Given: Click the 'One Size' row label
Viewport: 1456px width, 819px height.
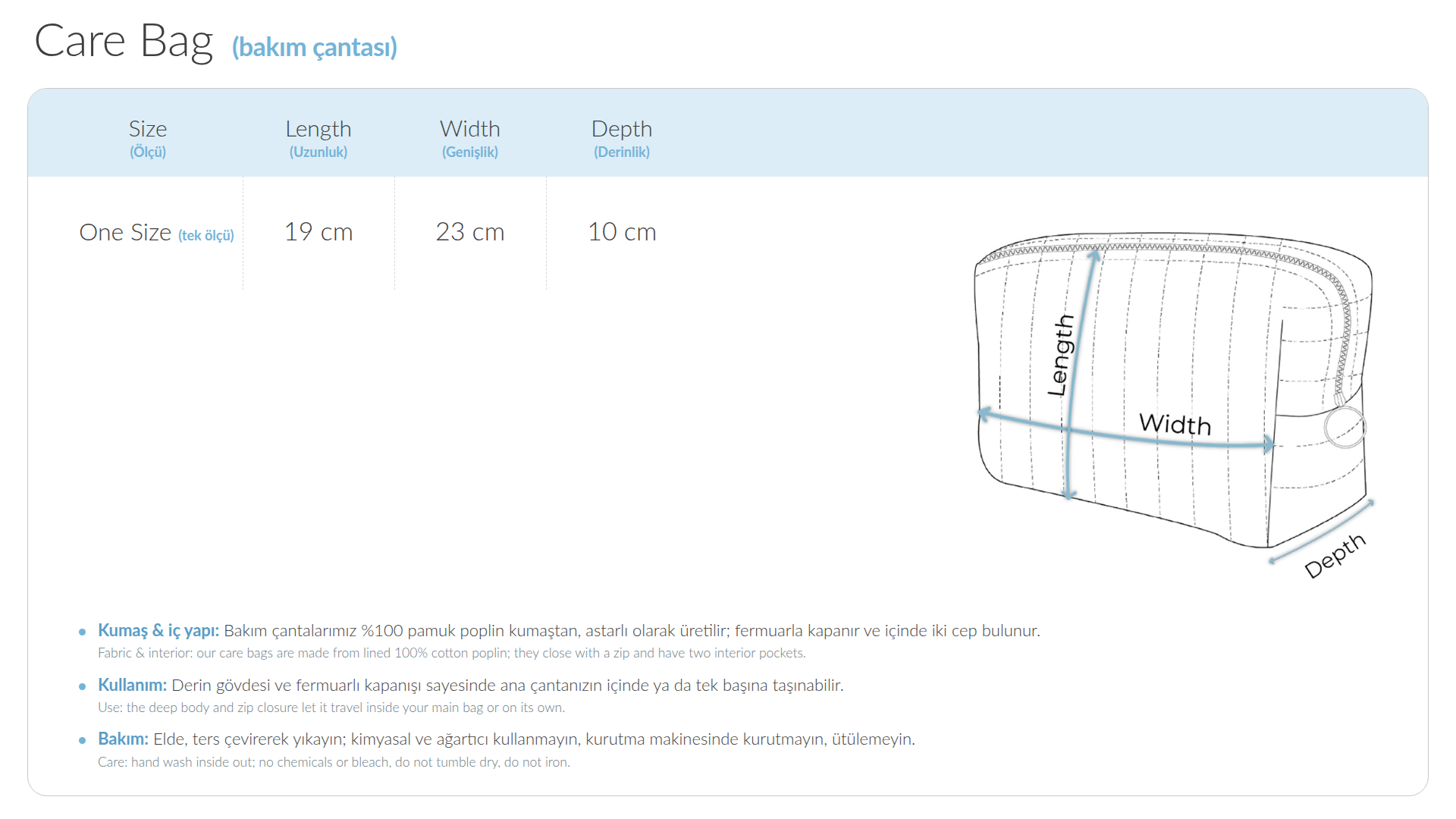Looking at the screenshot, I should 126,232.
